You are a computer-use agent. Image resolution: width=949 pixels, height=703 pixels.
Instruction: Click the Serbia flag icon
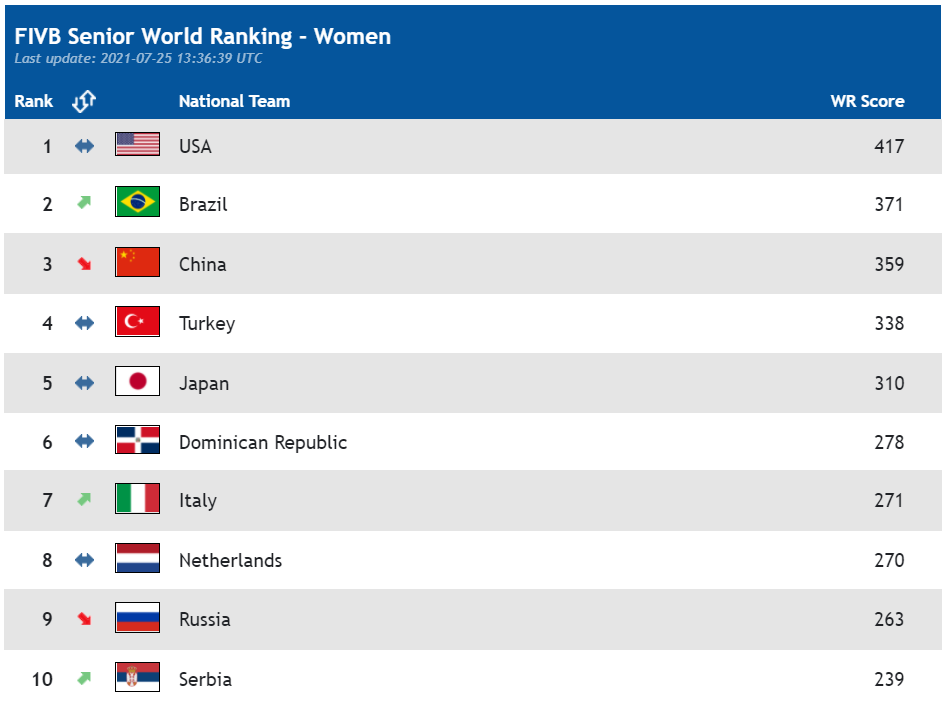coord(137,677)
